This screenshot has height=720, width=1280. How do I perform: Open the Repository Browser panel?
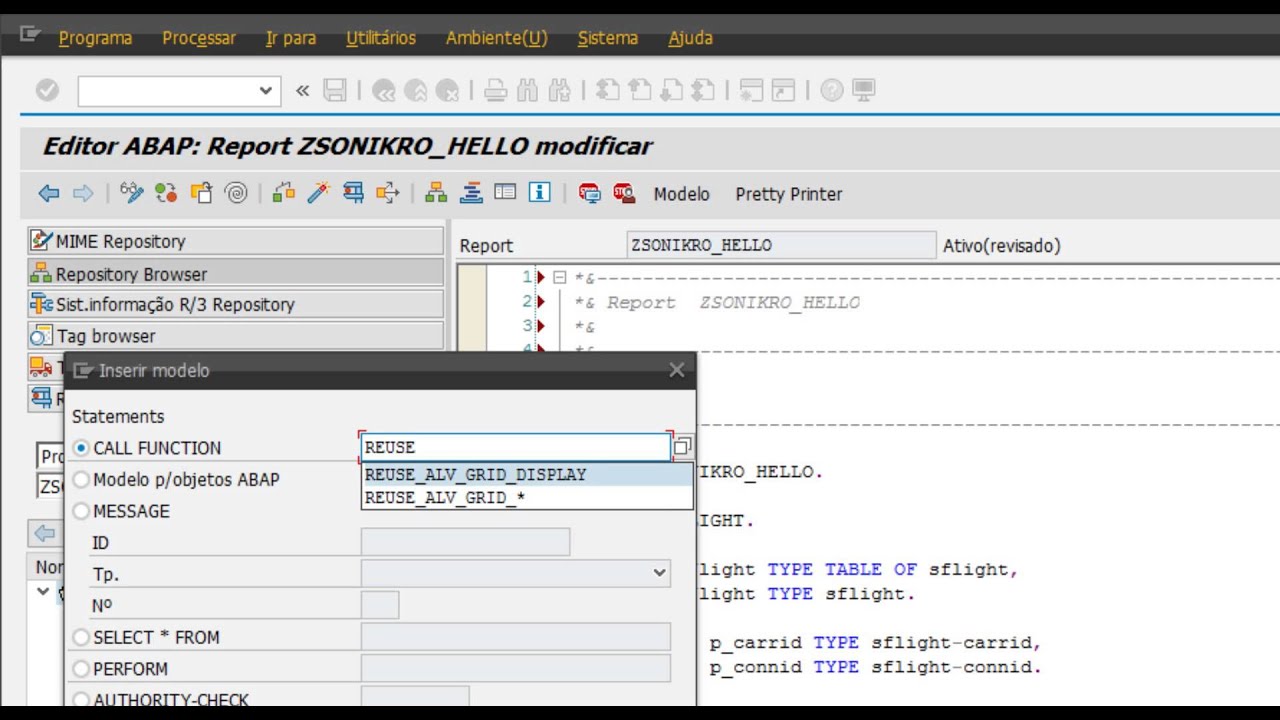(236, 273)
